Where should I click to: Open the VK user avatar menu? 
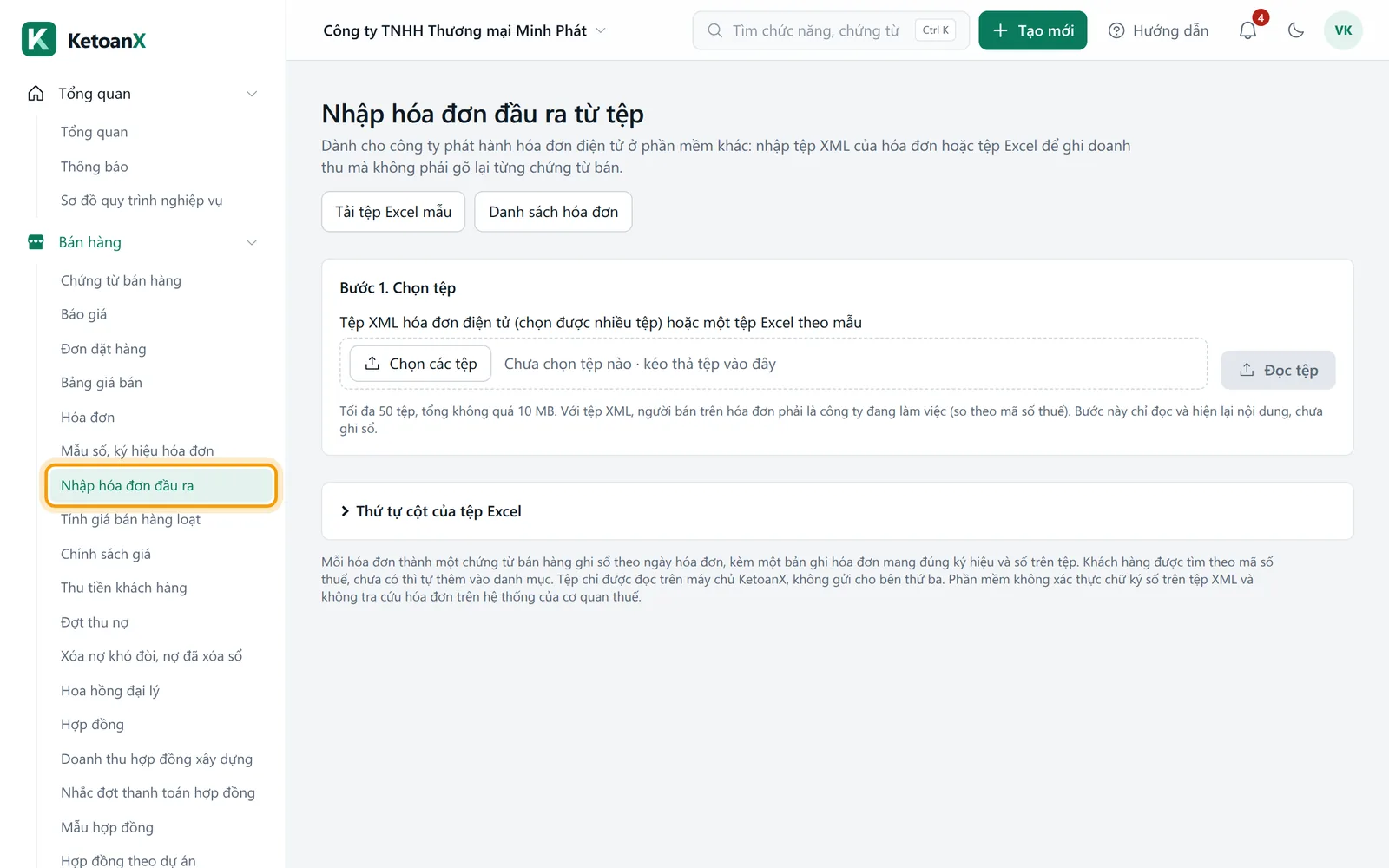(x=1343, y=30)
